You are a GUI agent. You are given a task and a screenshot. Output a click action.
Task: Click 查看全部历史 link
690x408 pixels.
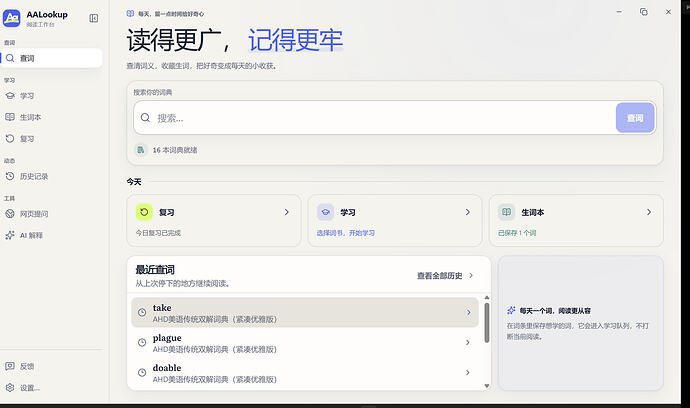coord(440,276)
